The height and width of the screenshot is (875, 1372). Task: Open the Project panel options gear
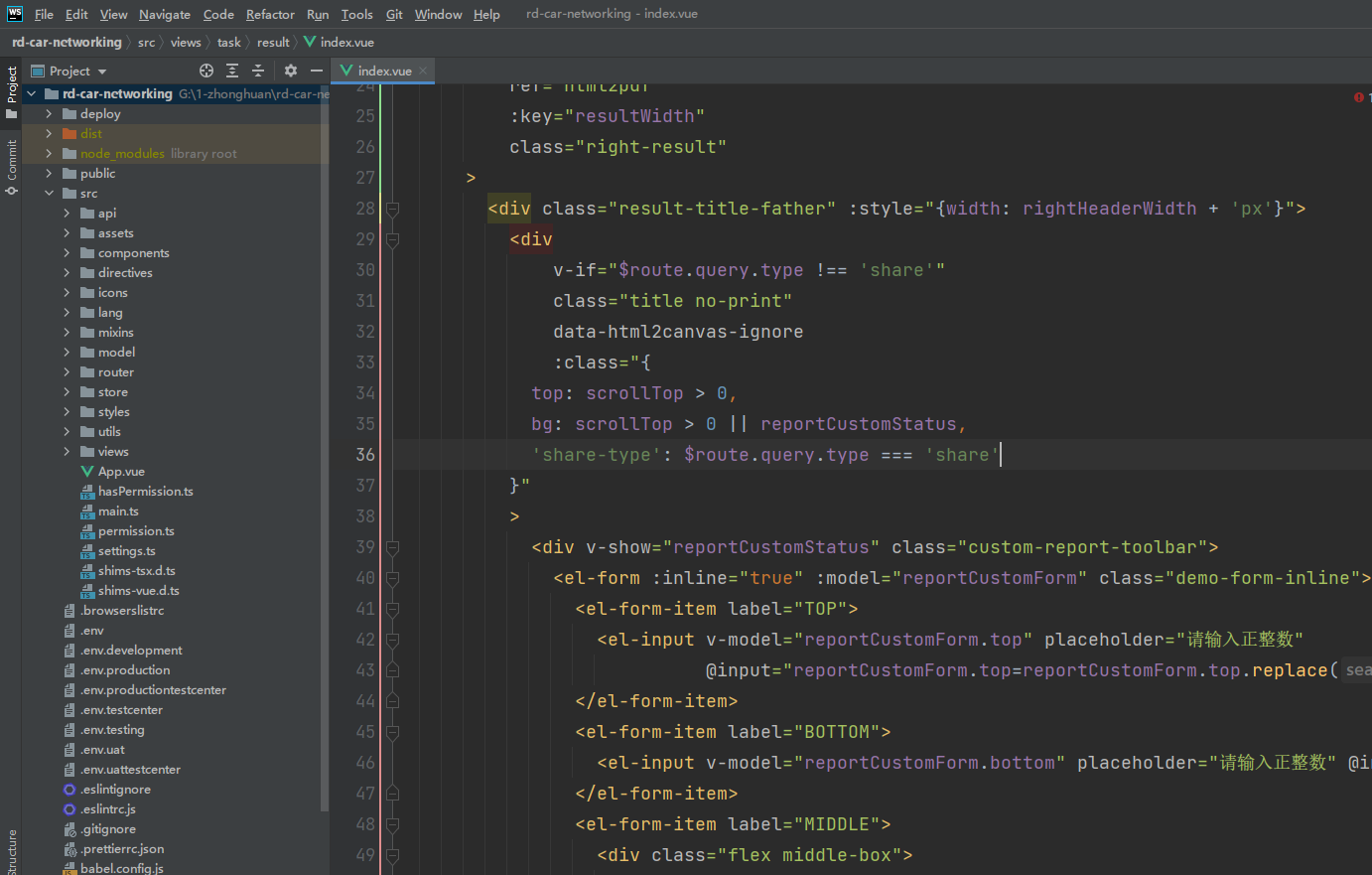pos(290,71)
